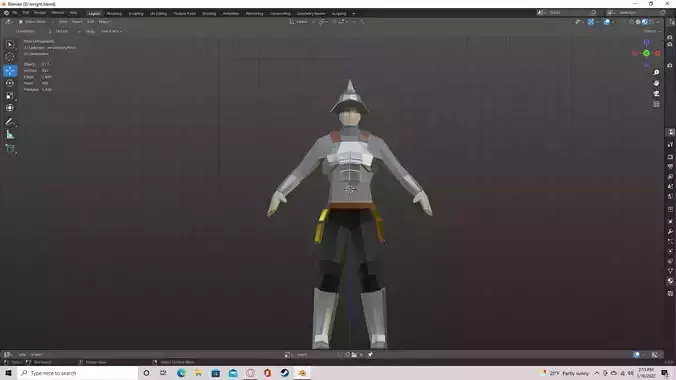
Task: Open the viewport Select menu
Action: (77, 22)
